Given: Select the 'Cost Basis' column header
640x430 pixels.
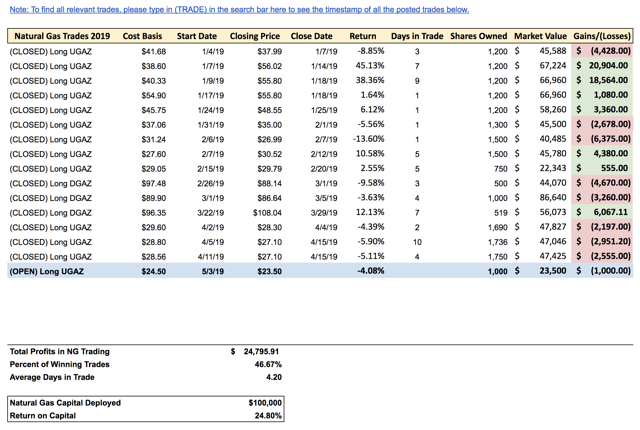Looking at the screenshot, I should click(142, 36).
